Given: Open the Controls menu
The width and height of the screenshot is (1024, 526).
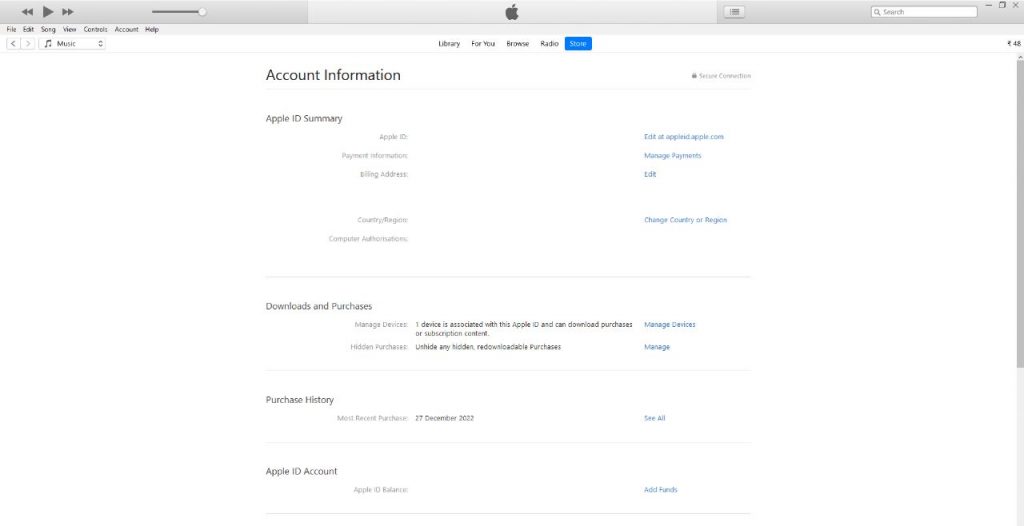Looking at the screenshot, I should coord(95,29).
